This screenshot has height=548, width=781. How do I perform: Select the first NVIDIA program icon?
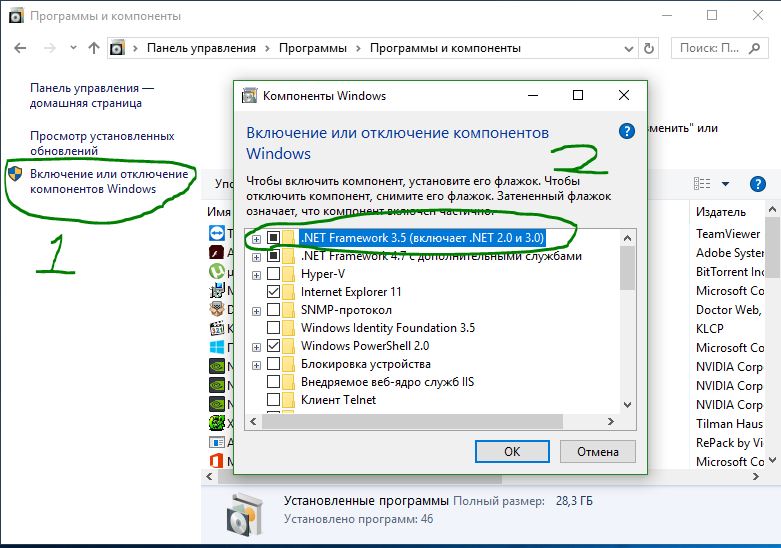point(217,366)
